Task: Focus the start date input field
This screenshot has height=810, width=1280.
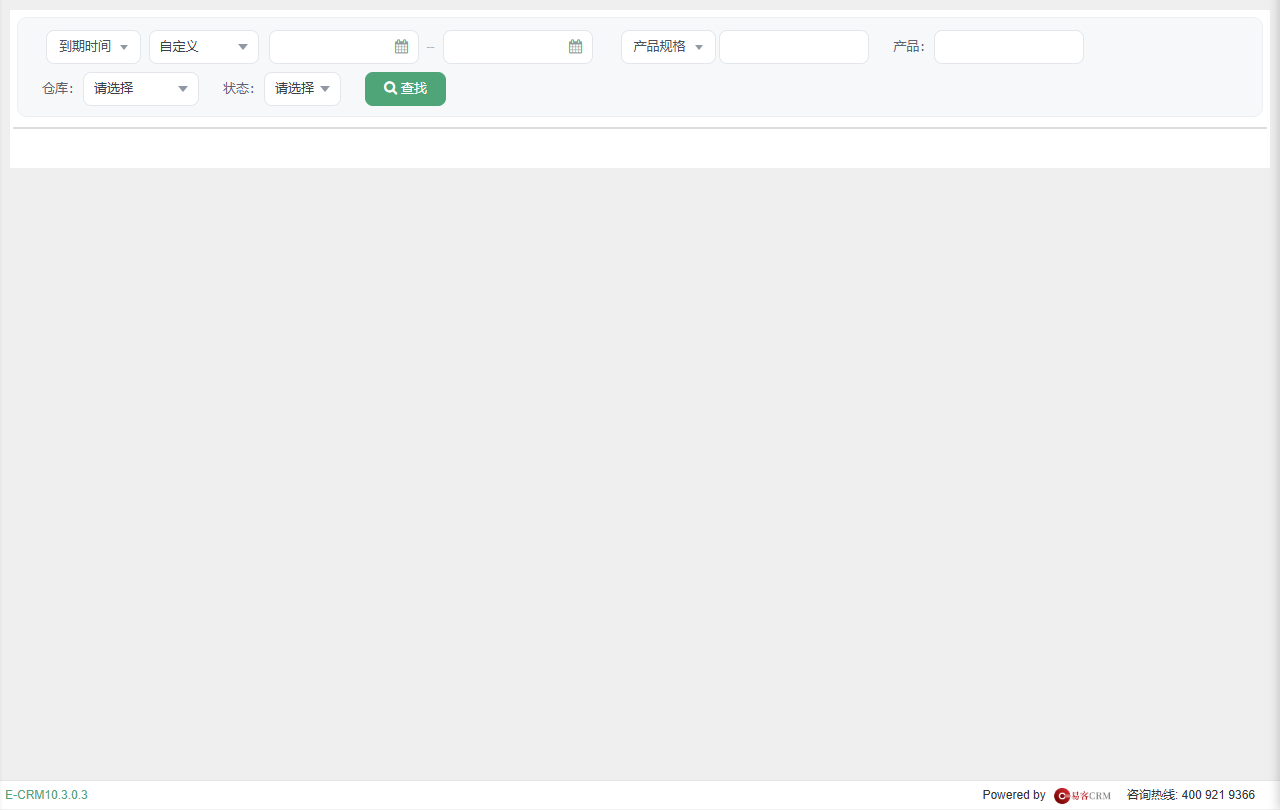Action: coord(344,47)
